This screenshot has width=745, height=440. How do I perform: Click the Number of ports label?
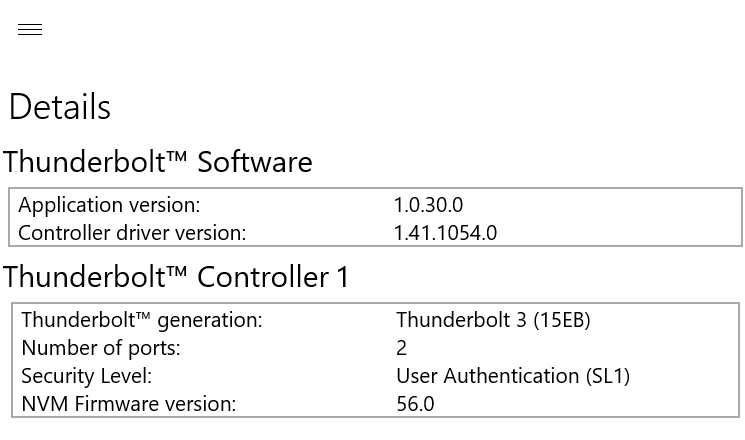point(101,348)
